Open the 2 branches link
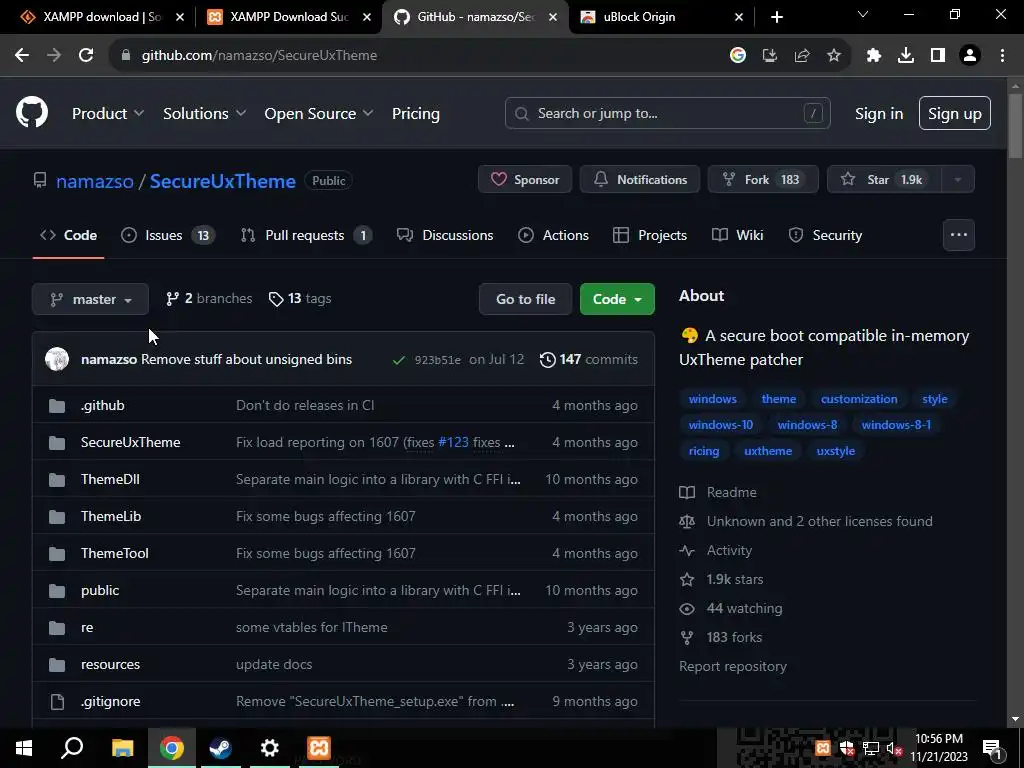Screen dimensions: 1024x768 pyautogui.click(x=209, y=298)
